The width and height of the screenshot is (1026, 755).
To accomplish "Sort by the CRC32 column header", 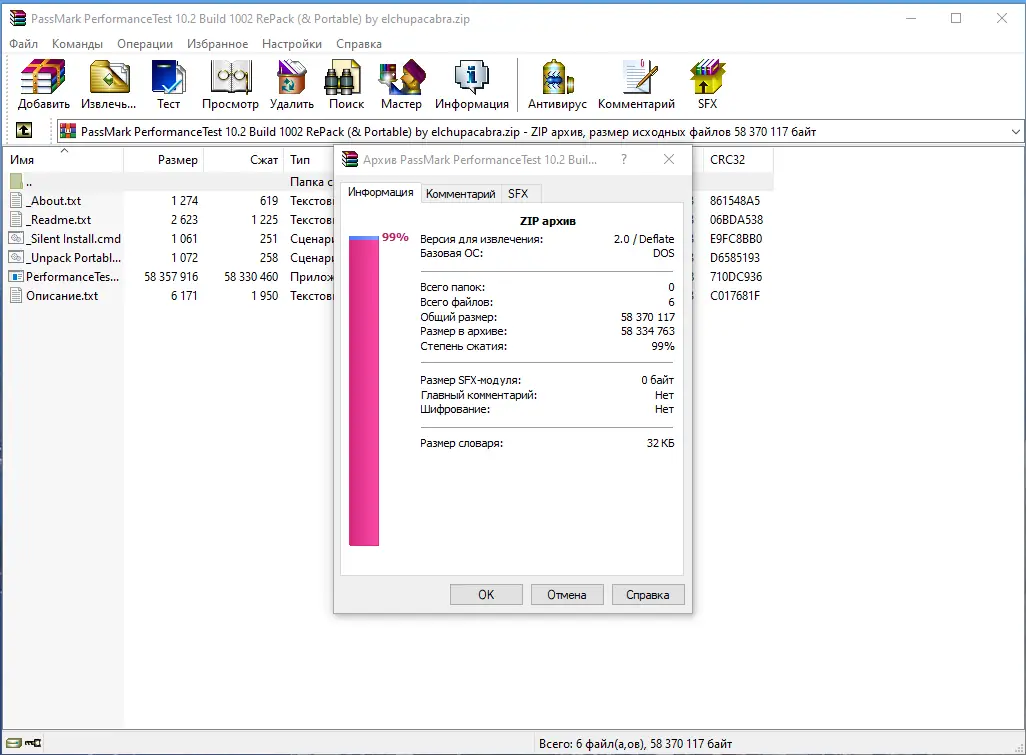I will click(x=738, y=160).
